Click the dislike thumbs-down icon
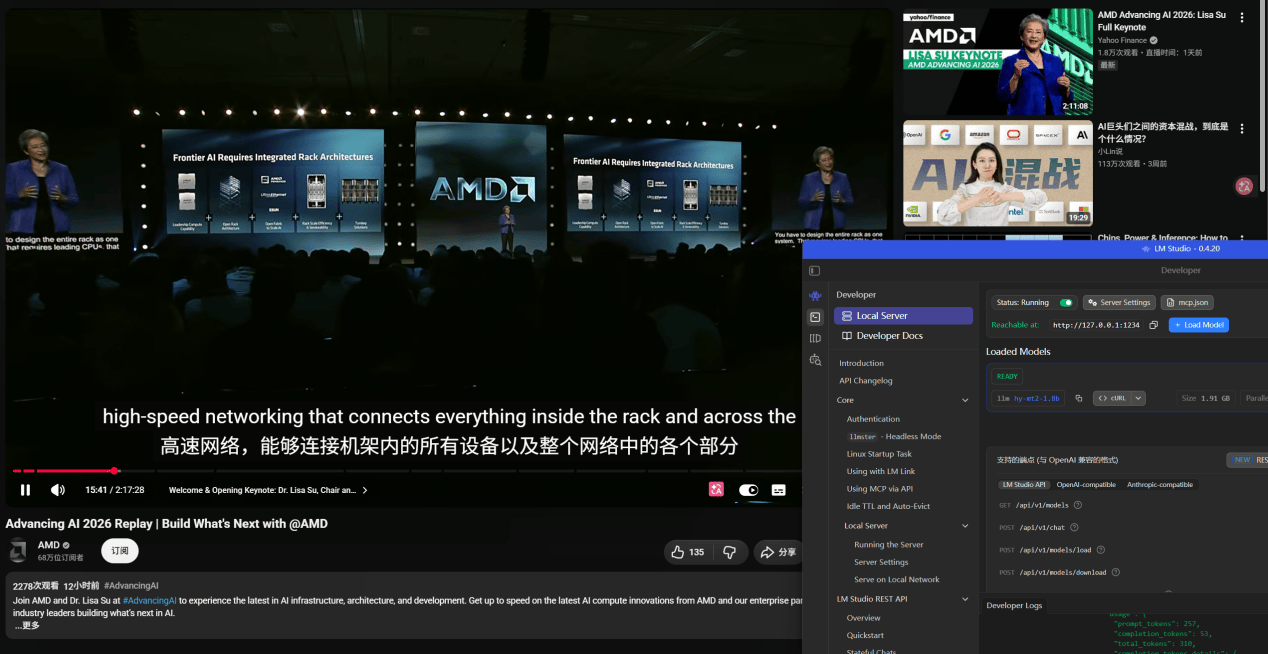Image resolution: width=1268 pixels, height=654 pixels. (729, 552)
